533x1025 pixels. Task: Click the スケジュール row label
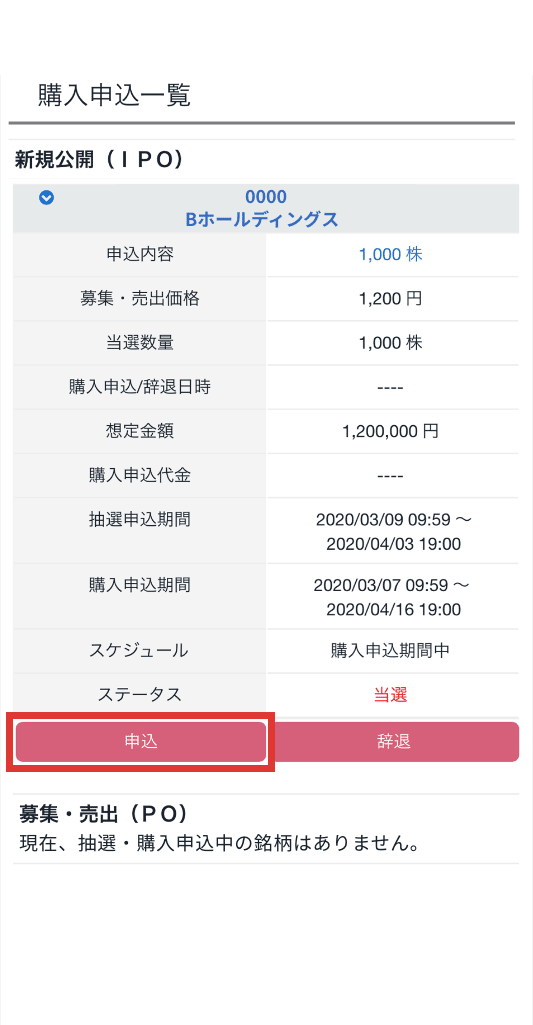click(140, 650)
